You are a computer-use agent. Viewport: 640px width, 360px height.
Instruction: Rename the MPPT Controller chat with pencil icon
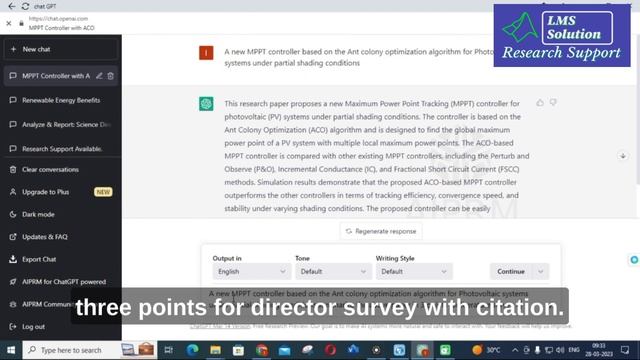point(99,76)
